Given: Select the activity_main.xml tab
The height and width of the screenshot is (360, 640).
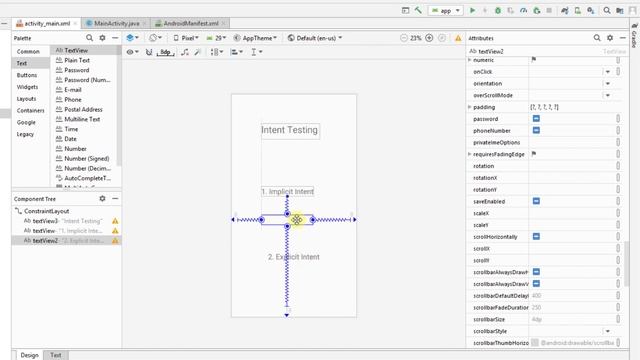Looking at the screenshot, I should pos(47,23).
